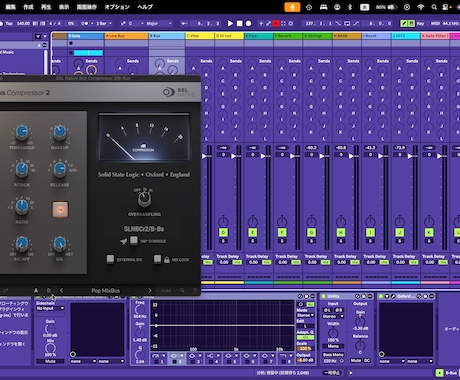Click the Arrangement Record circle button
The height and width of the screenshot is (380, 460).
tap(248, 23)
